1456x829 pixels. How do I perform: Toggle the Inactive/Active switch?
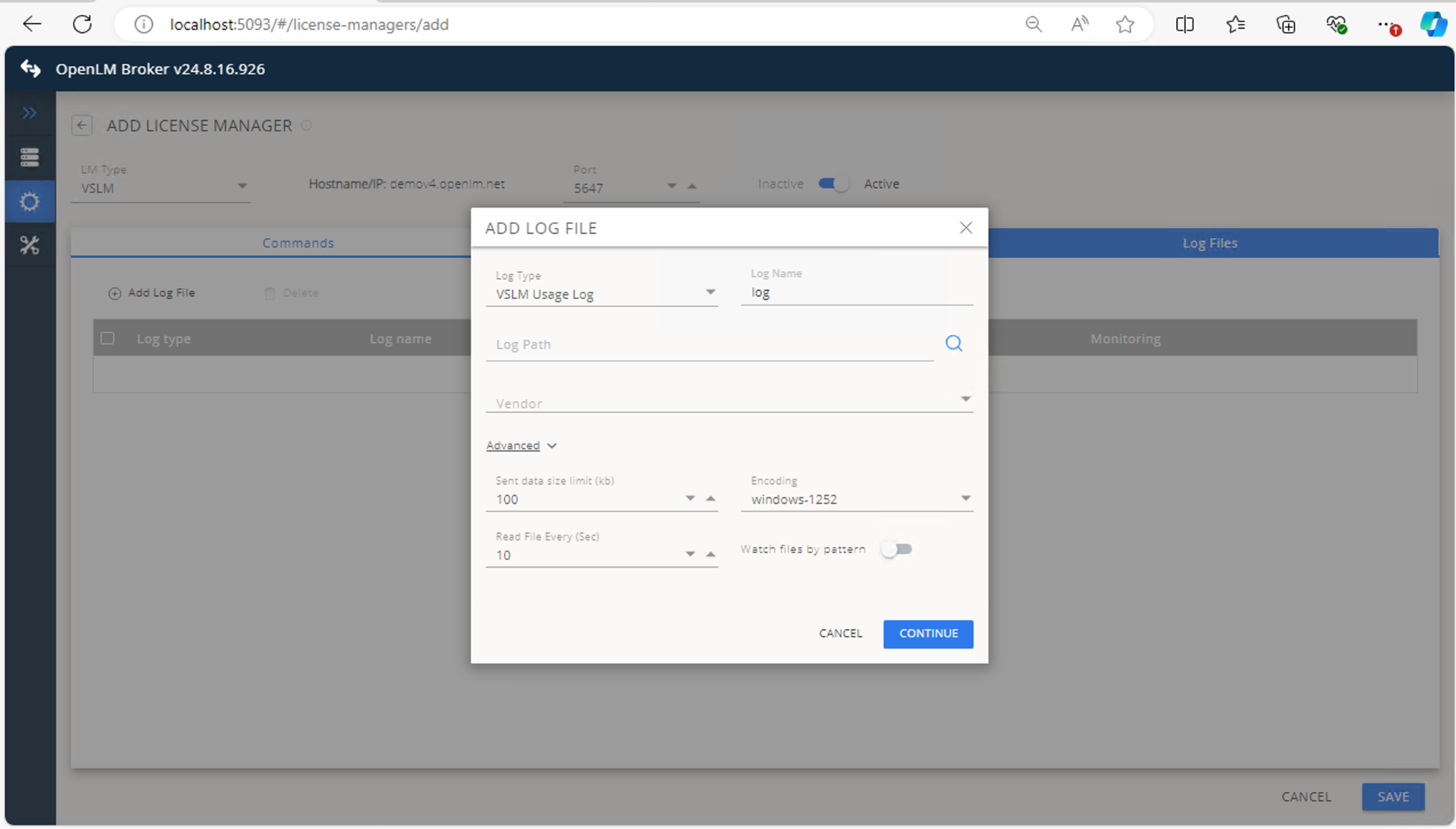click(833, 184)
